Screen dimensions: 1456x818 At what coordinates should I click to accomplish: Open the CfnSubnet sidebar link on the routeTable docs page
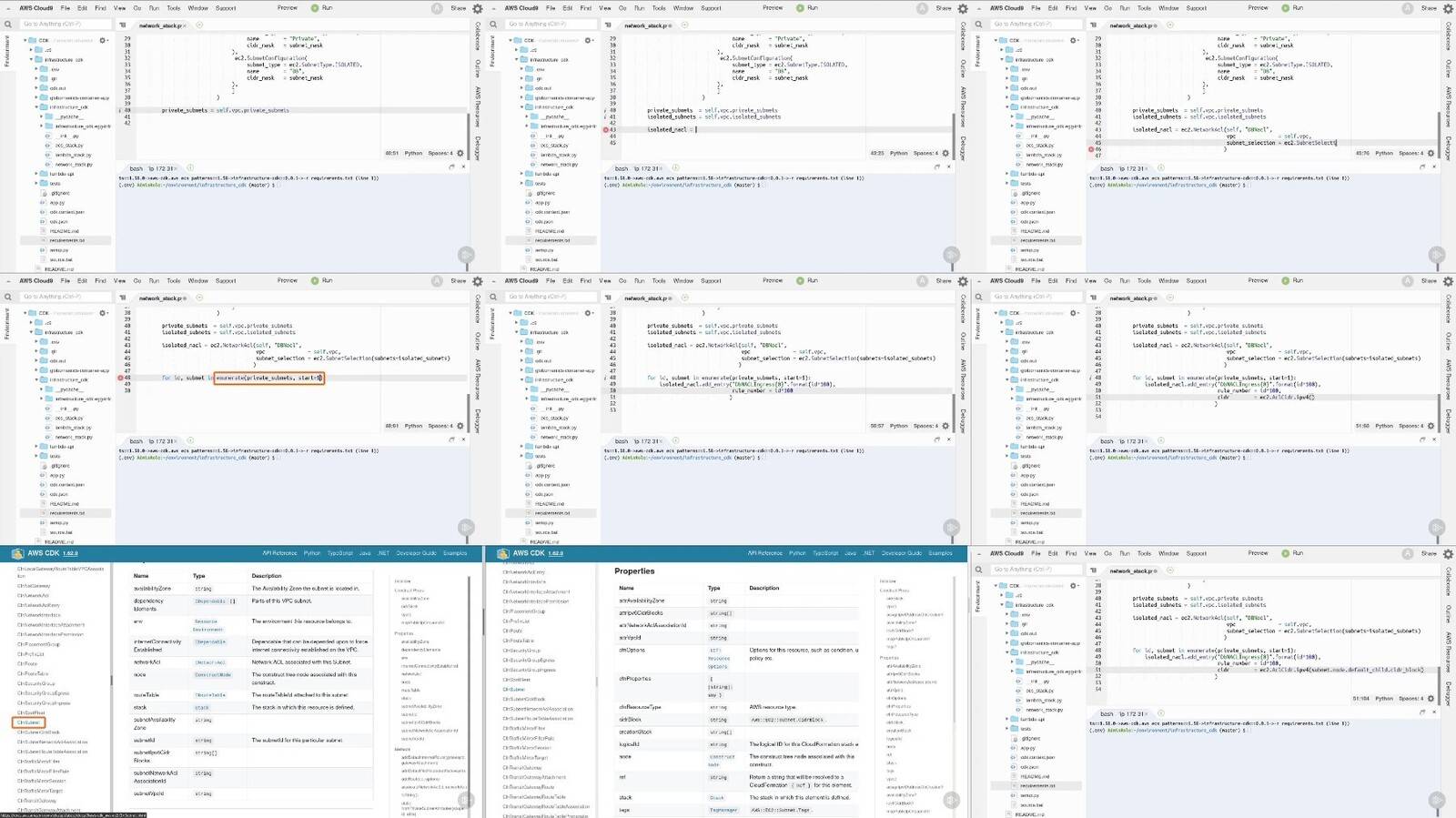click(x=28, y=722)
